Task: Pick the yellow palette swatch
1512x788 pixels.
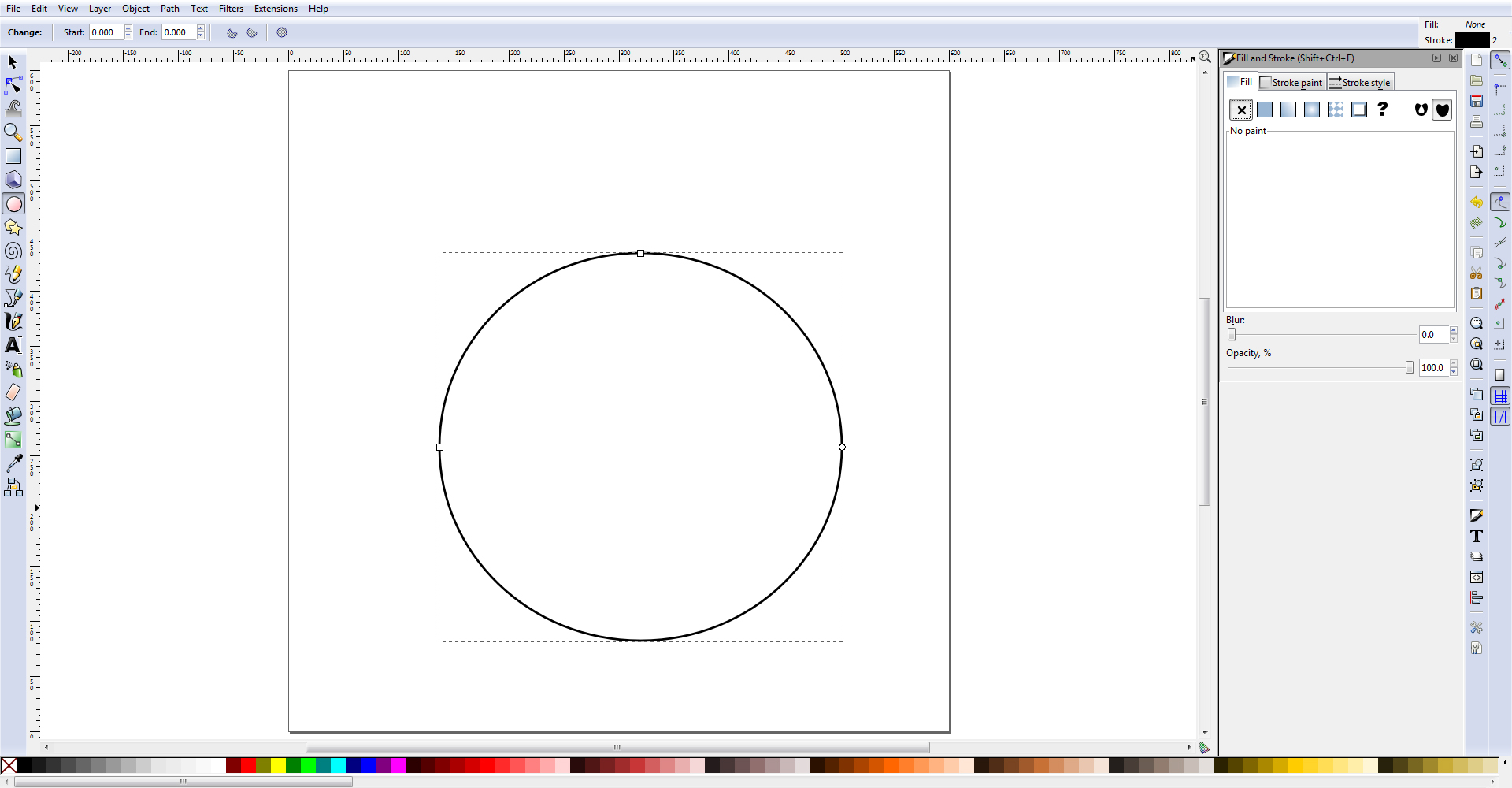Action: click(x=278, y=765)
